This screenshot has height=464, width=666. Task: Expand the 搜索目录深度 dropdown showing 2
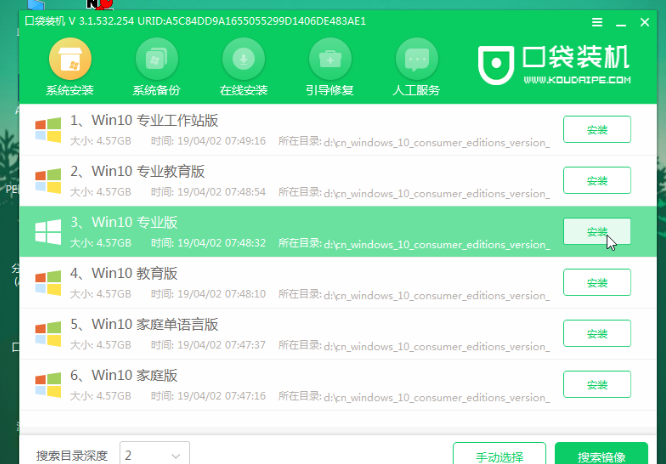pyautogui.click(x=155, y=454)
